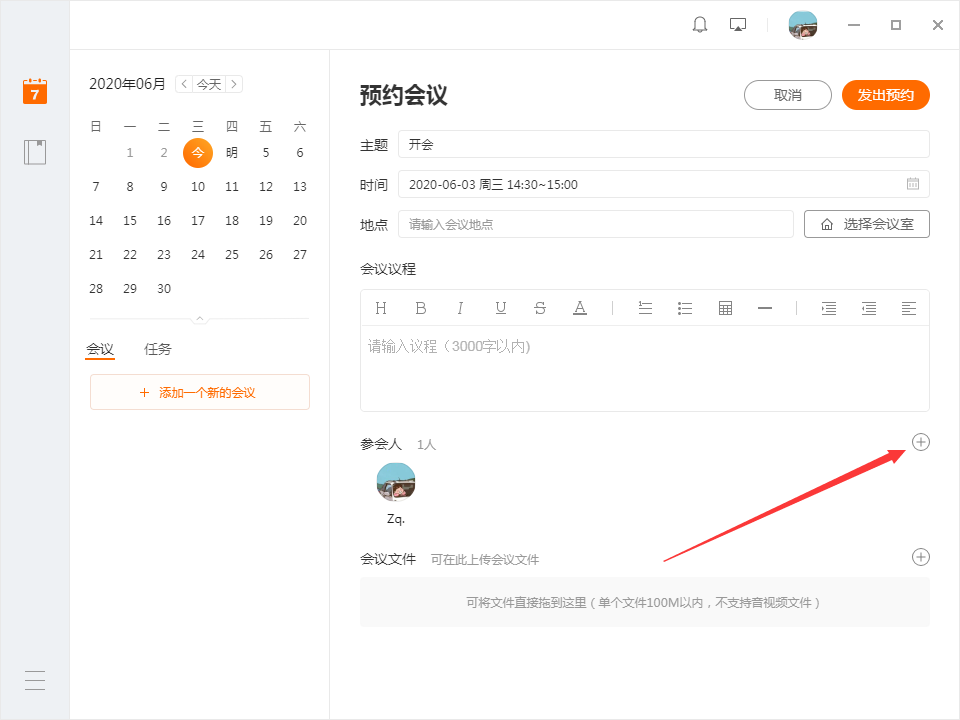The image size is (960, 720).
Task: Toggle strikethrough formatting in agenda editor
Action: pos(540,308)
